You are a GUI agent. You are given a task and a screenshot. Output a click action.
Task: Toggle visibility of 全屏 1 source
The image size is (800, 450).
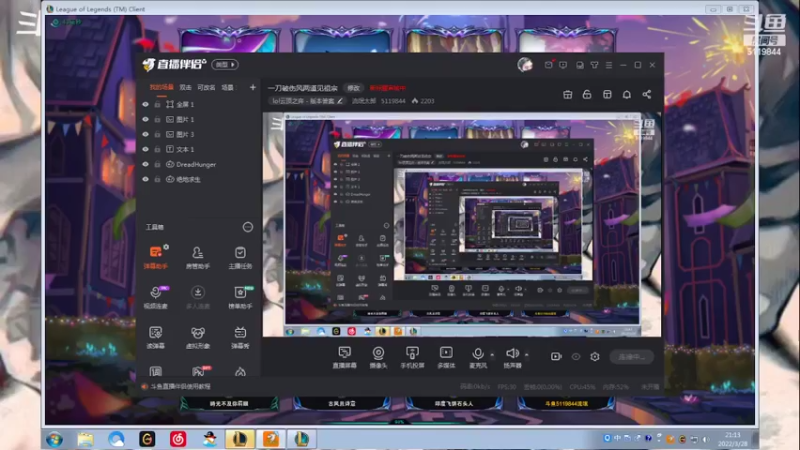(145, 104)
